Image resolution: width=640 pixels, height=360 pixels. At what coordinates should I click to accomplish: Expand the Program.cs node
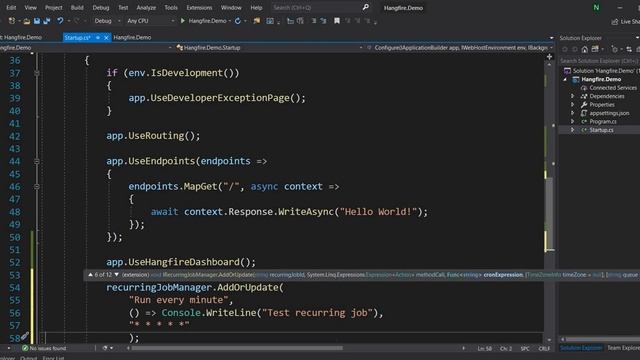coord(572,121)
